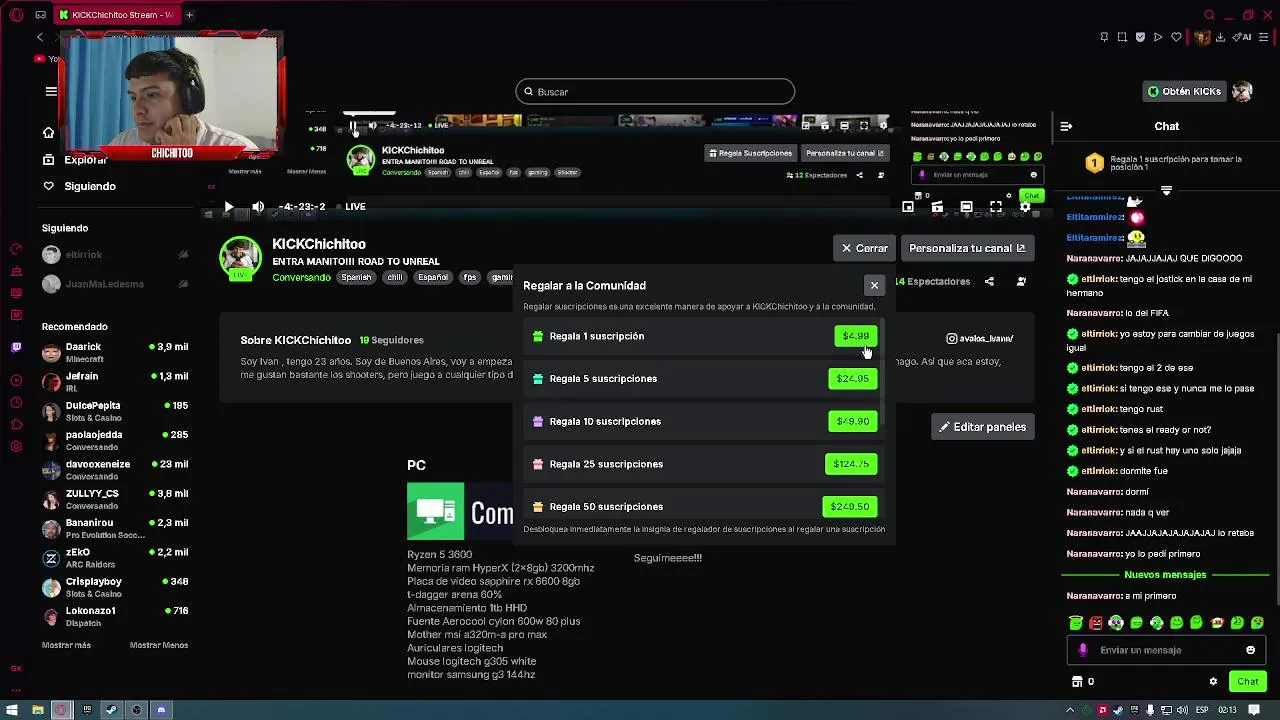The height and width of the screenshot is (720, 1280).
Task: Open recommended channel Lokonazo1
Action: 115,616
